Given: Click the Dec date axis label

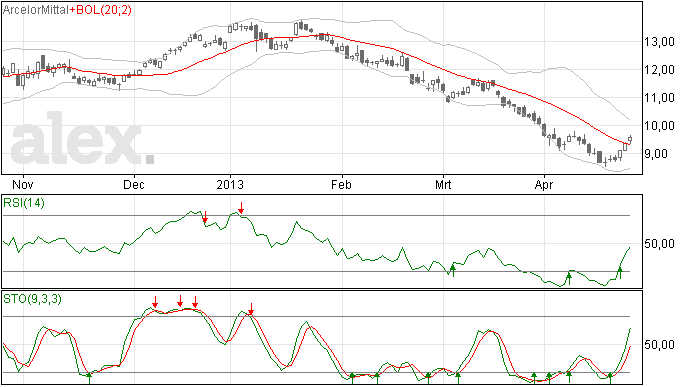Looking at the screenshot, I should 133,184.
